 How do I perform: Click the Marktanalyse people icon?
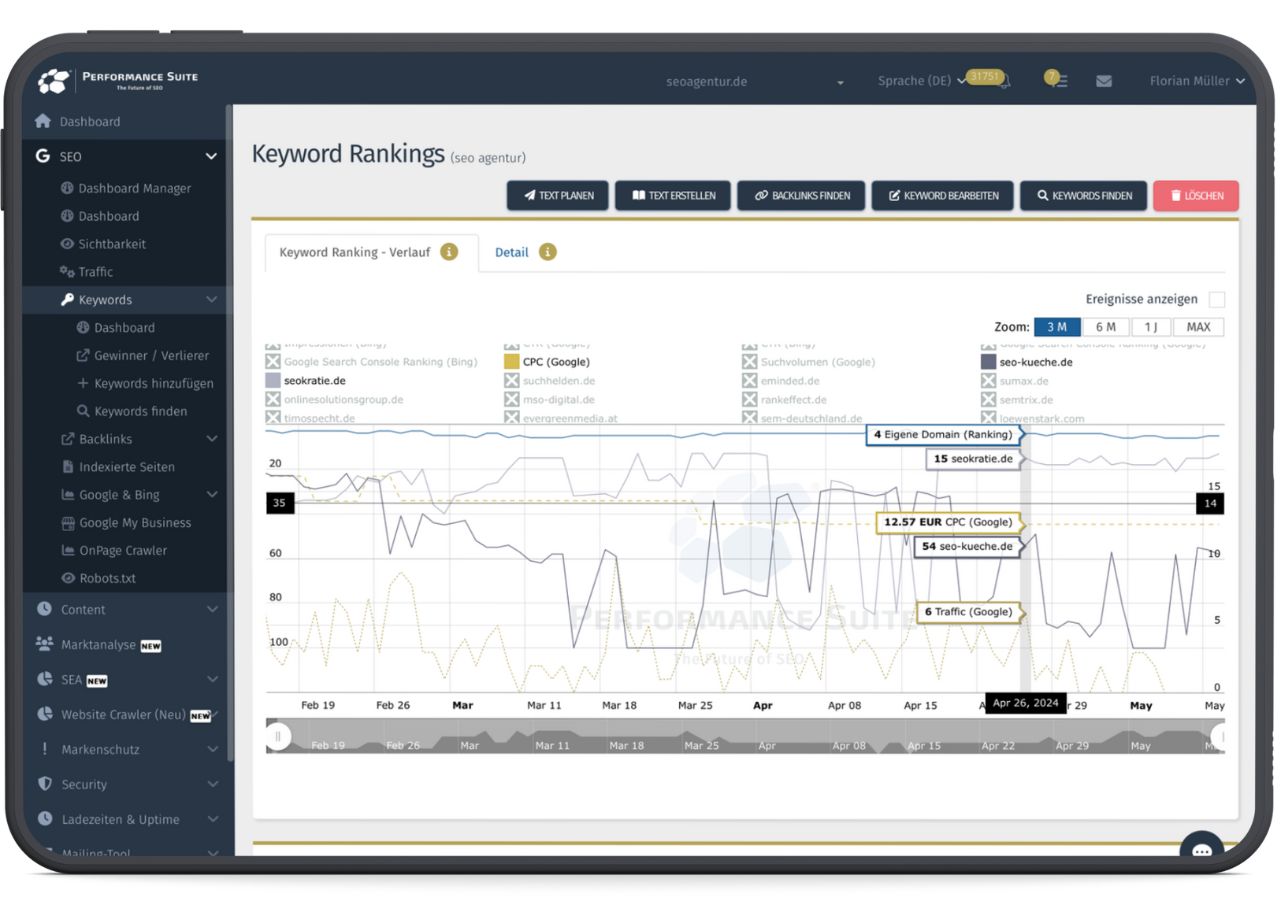click(x=43, y=644)
